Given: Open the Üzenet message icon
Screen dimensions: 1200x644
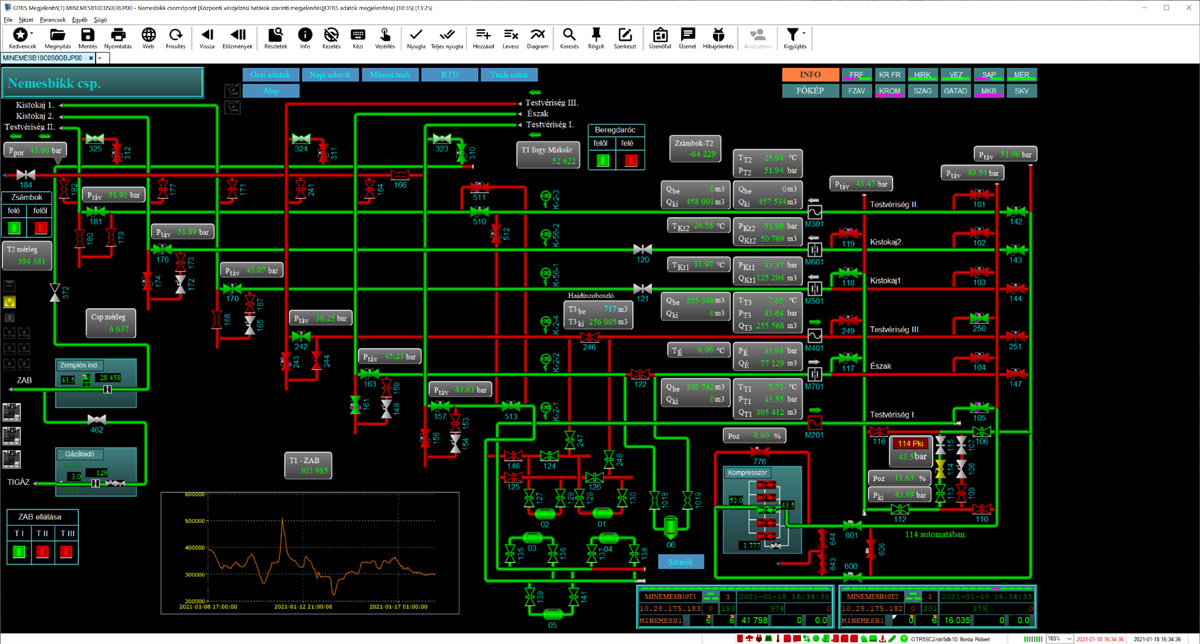Looking at the screenshot, I should [x=688, y=34].
